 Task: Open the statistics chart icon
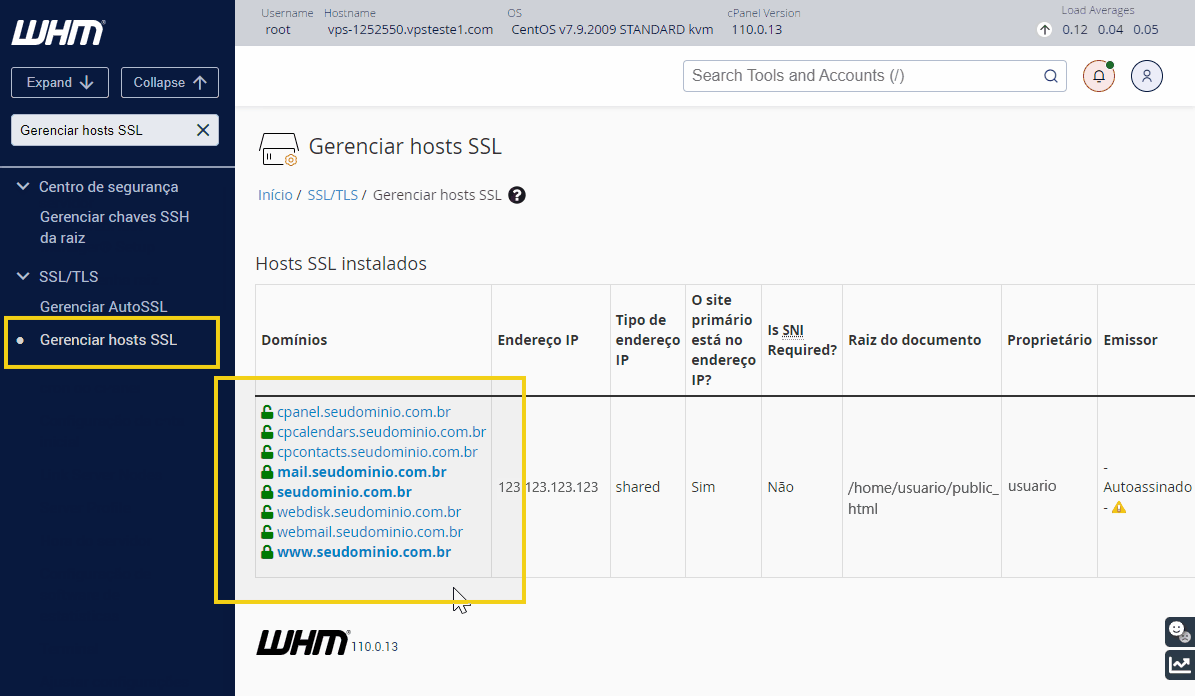click(1179, 665)
